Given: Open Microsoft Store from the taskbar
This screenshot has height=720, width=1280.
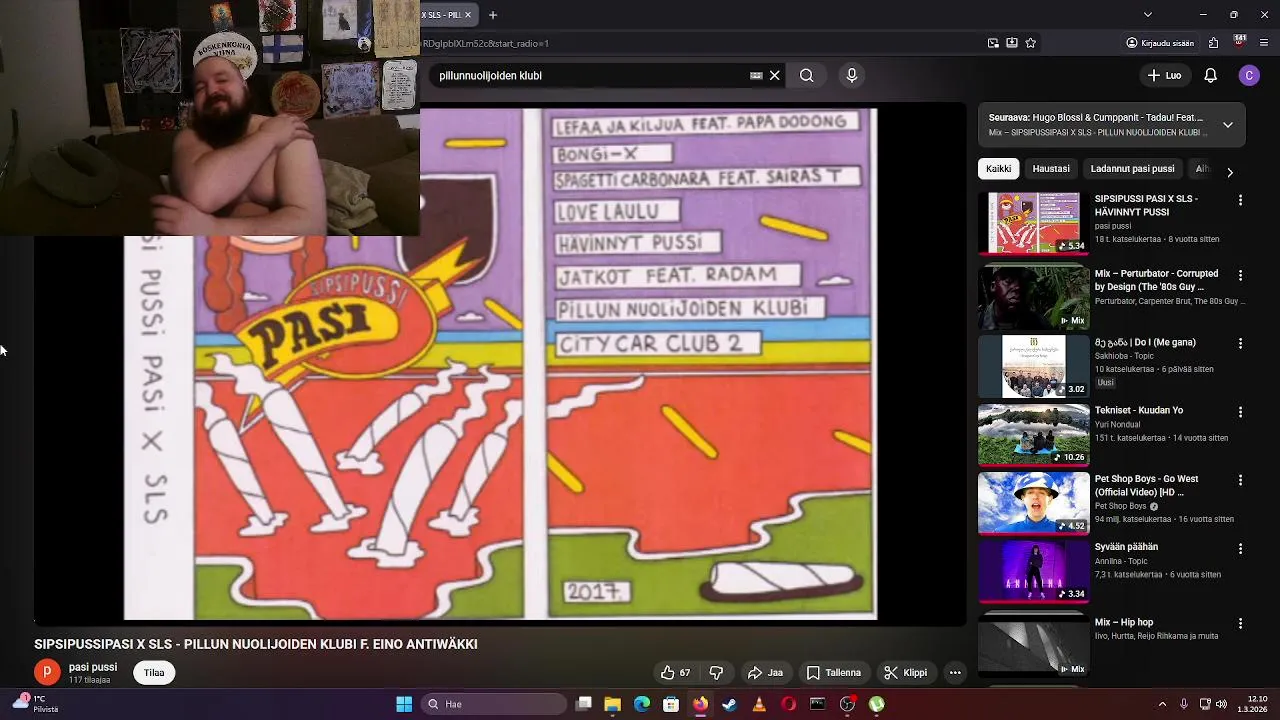Looking at the screenshot, I should click(671, 704).
